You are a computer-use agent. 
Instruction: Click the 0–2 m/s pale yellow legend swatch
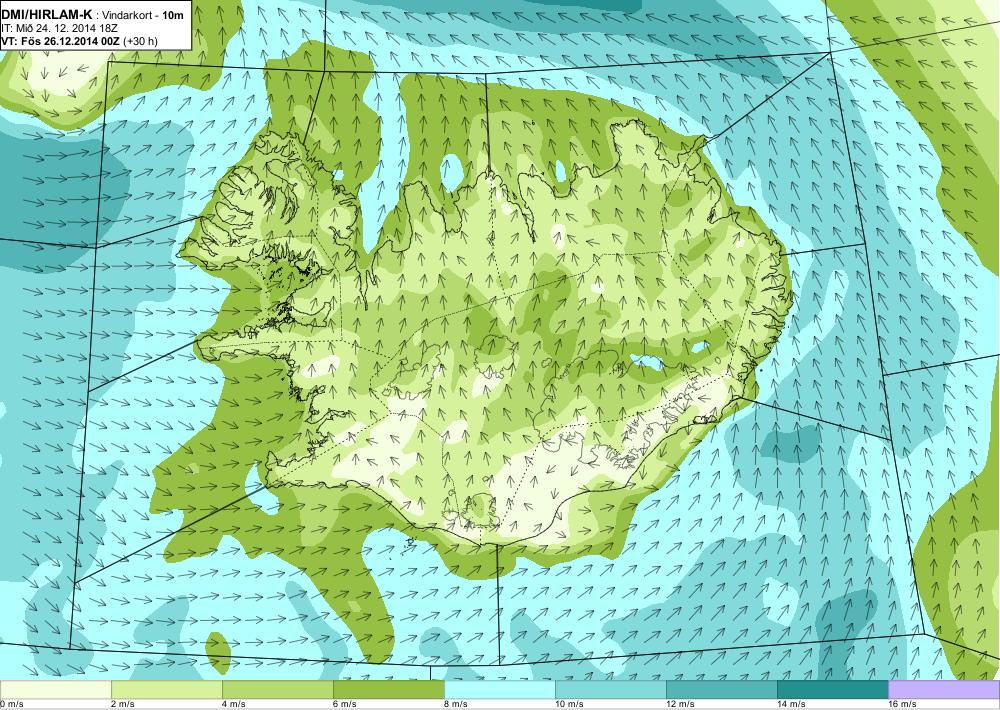(x=55, y=690)
